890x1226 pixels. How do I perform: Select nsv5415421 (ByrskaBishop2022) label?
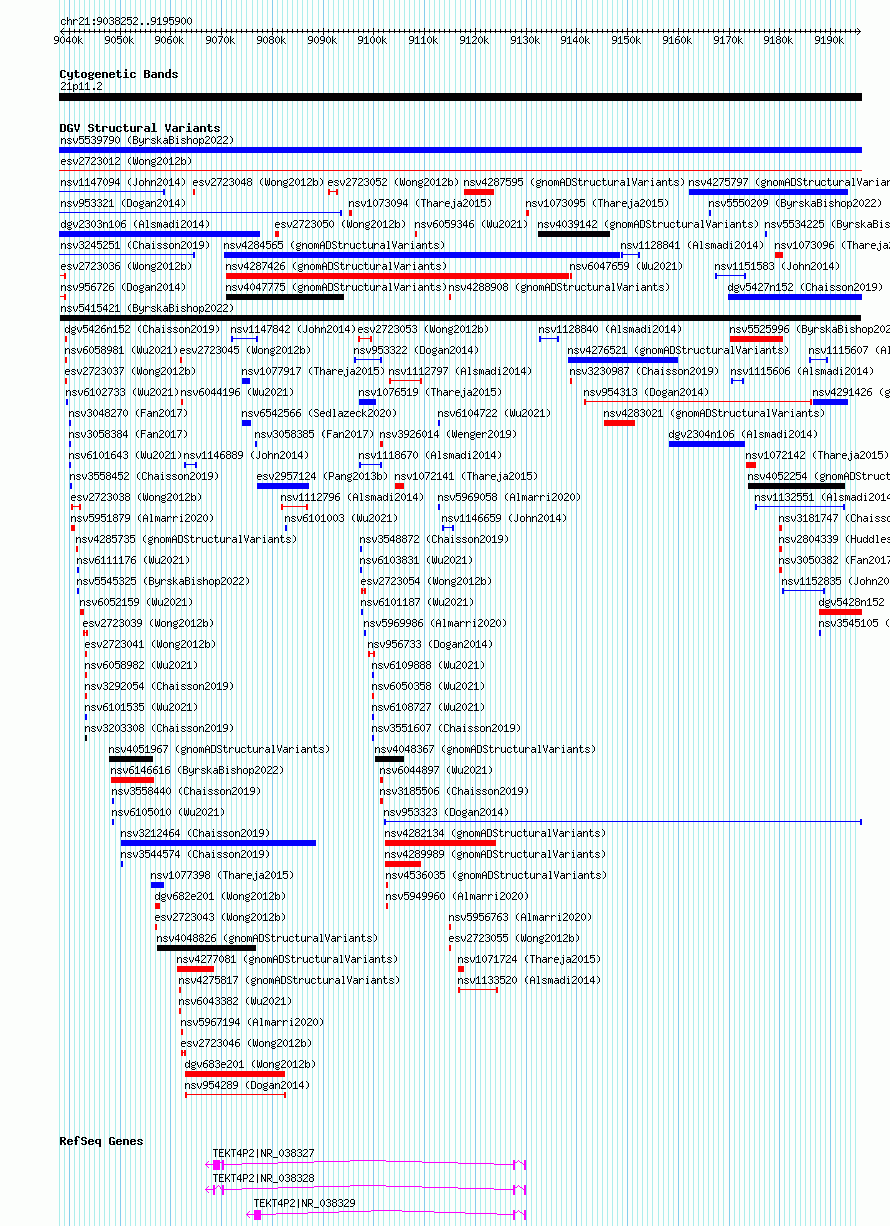[147, 308]
